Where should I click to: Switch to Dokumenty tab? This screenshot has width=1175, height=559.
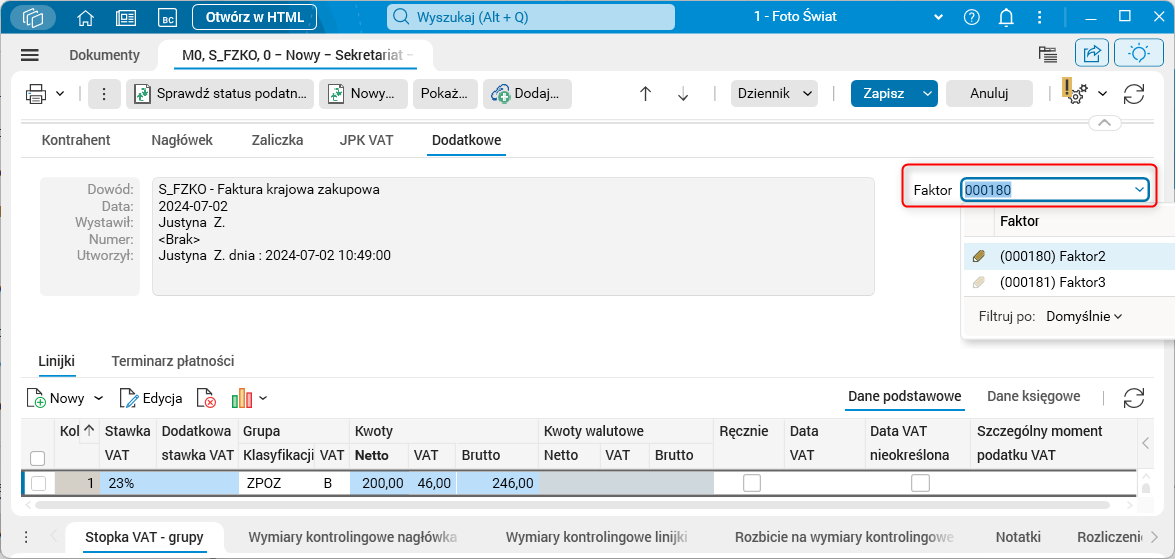click(104, 55)
